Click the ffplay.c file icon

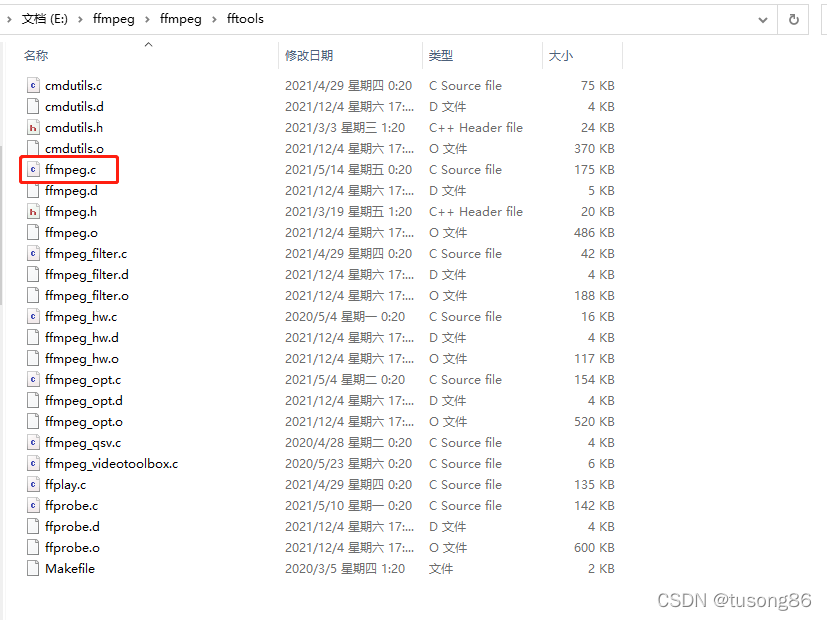(33, 485)
